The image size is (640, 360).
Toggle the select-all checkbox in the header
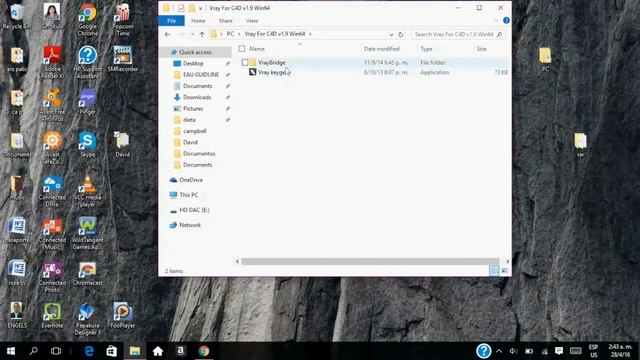click(x=242, y=49)
